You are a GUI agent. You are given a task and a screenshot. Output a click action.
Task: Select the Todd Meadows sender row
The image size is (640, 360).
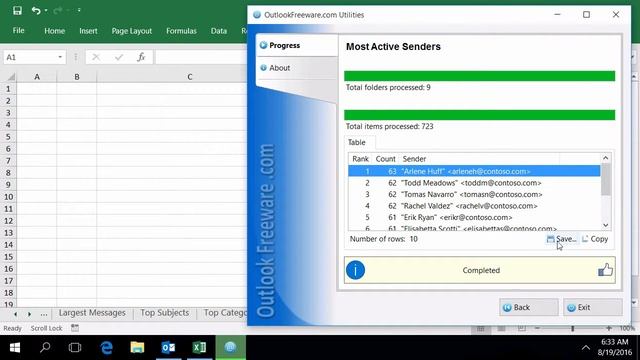click(474, 183)
